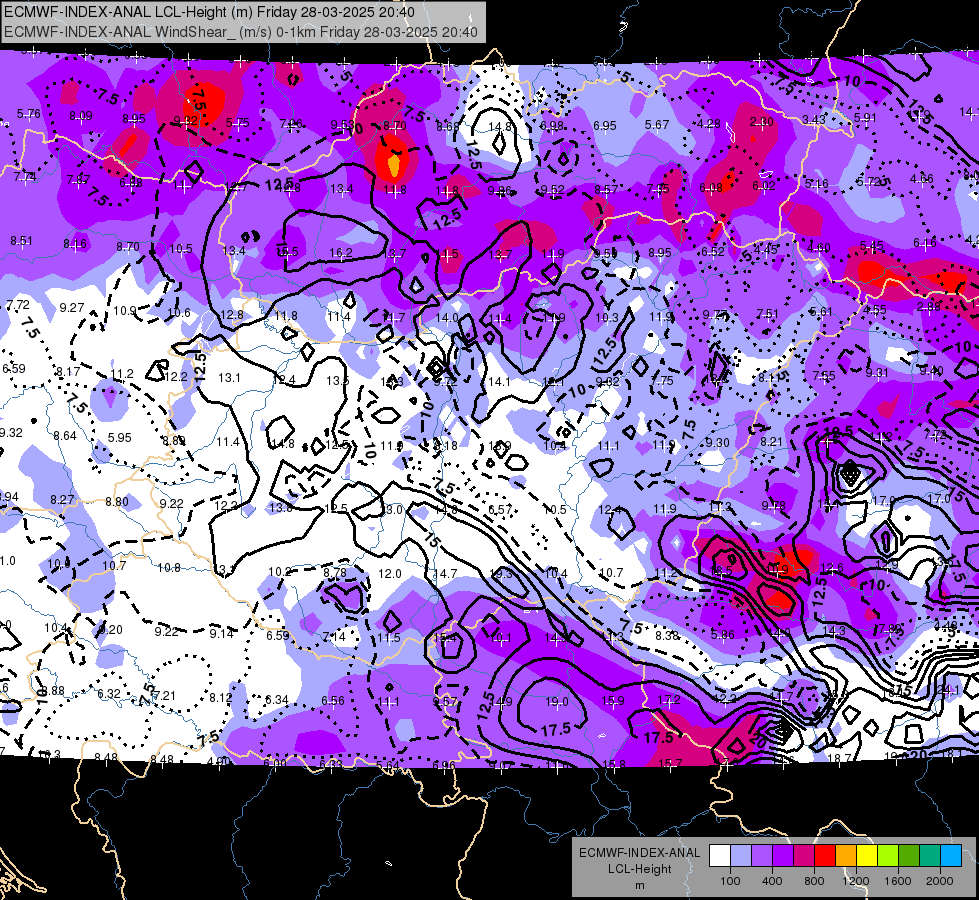
Task: Click the grid value 6.16
Action: (x=925, y=242)
